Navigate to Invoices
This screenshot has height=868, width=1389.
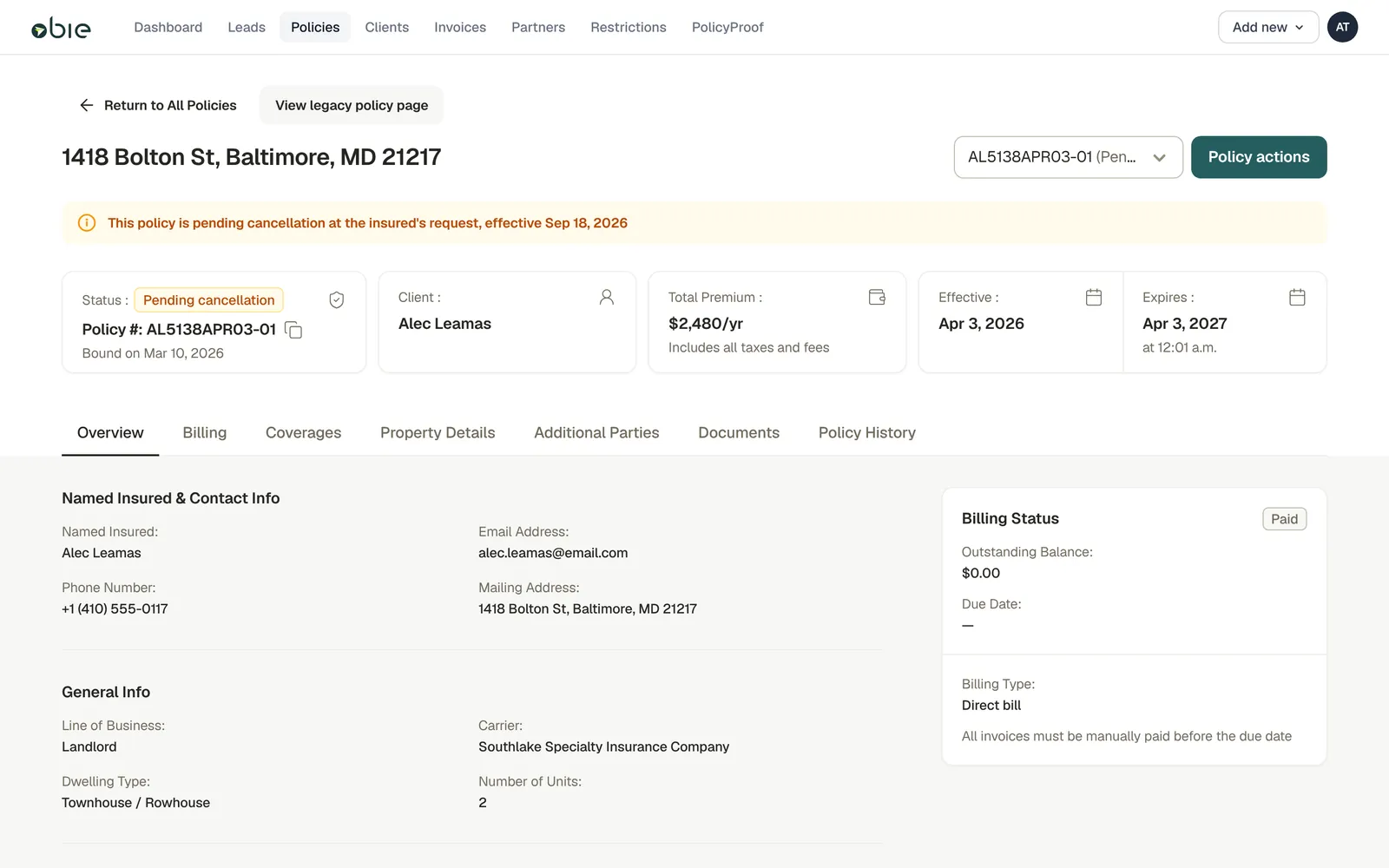(460, 27)
